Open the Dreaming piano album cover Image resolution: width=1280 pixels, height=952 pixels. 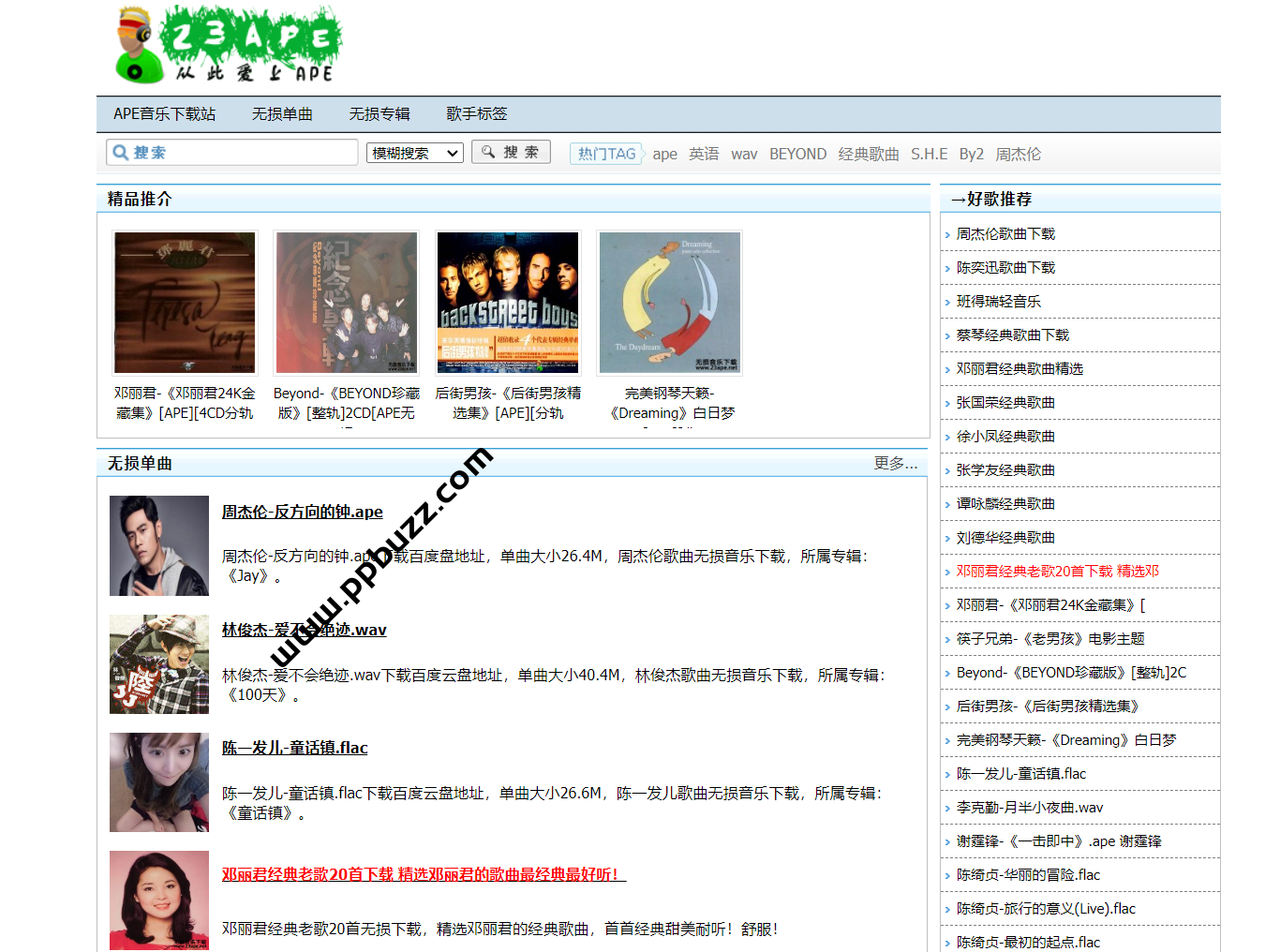pyautogui.click(x=670, y=303)
